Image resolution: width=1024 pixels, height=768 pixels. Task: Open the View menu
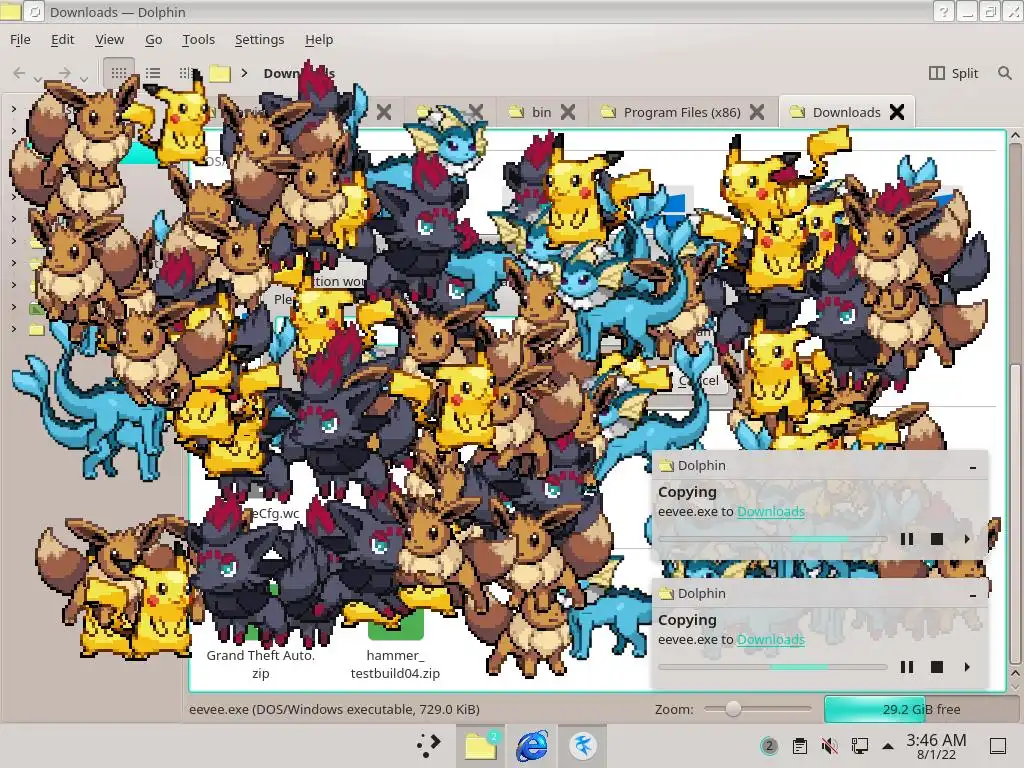109,39
